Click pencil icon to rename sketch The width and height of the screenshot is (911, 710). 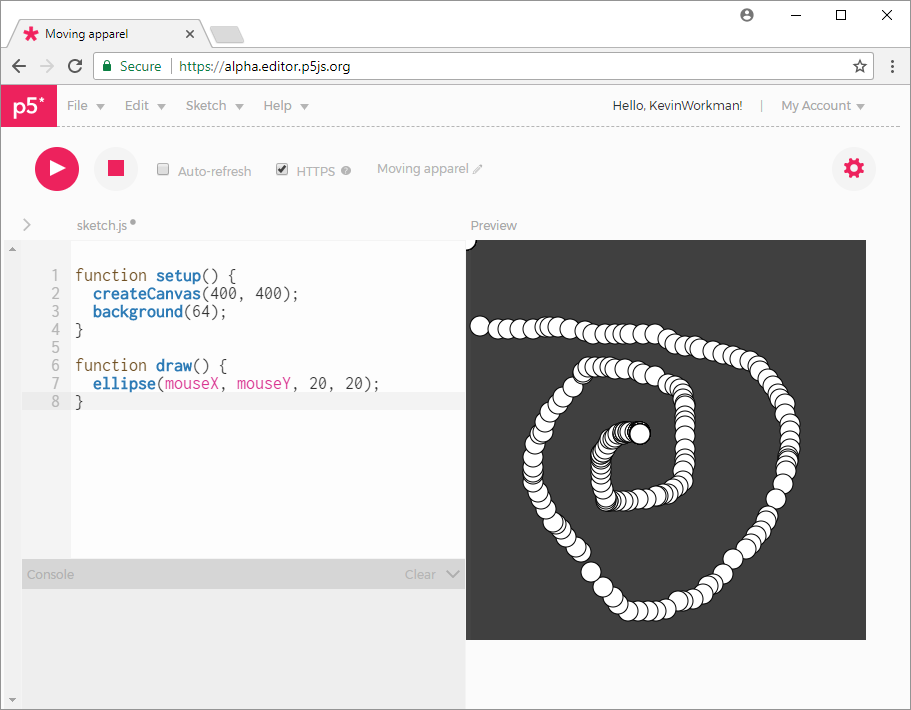tap(478, 170)
